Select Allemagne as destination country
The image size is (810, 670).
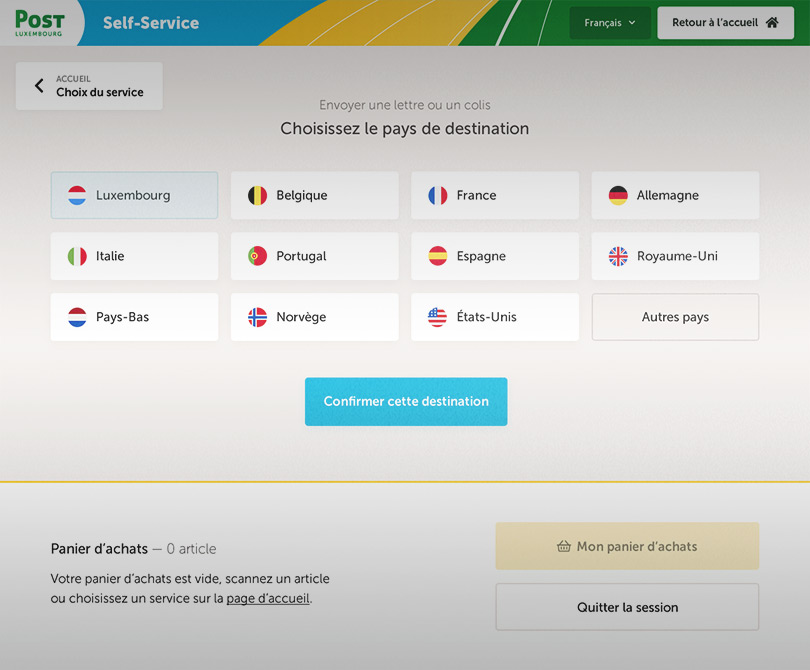coord(675,195)
